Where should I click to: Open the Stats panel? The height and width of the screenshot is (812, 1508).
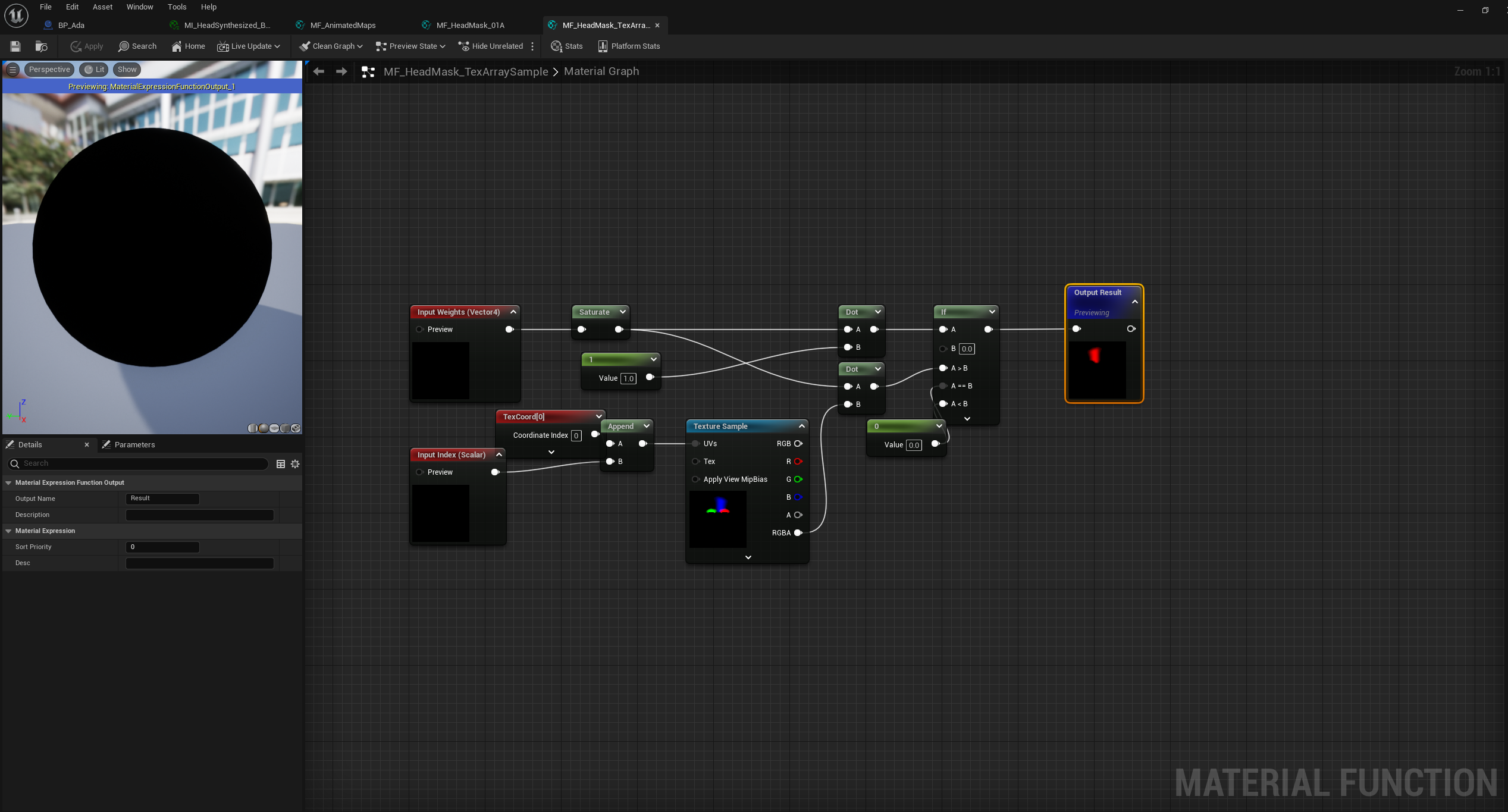tap(566, 46)
